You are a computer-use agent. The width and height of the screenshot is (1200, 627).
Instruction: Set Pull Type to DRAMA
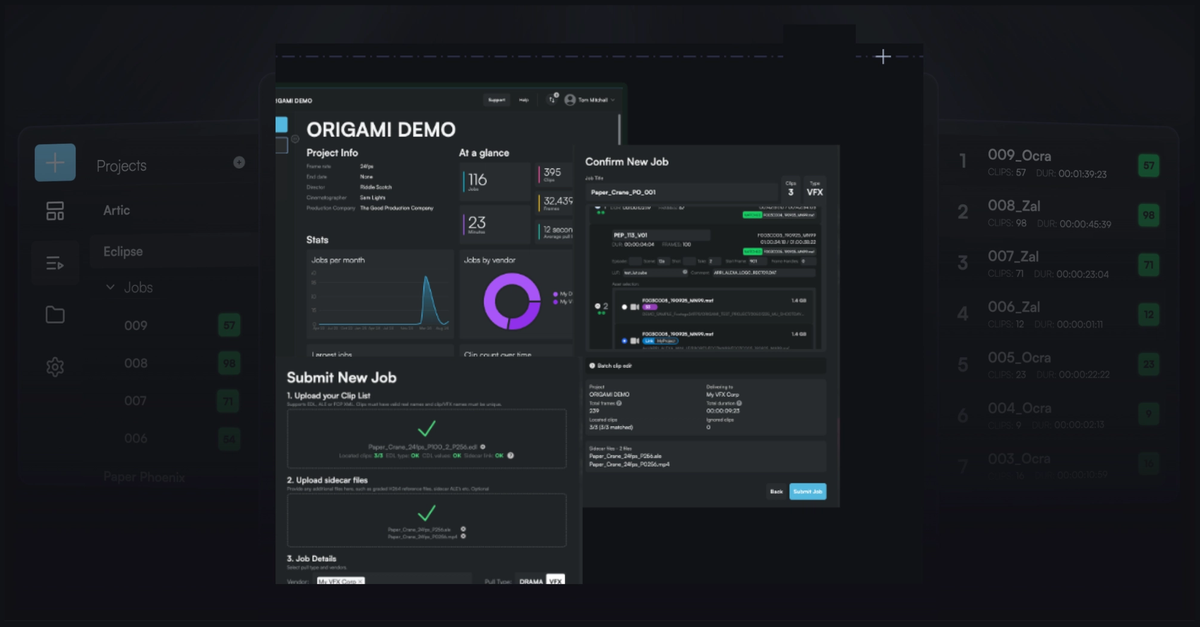[531, 581]
